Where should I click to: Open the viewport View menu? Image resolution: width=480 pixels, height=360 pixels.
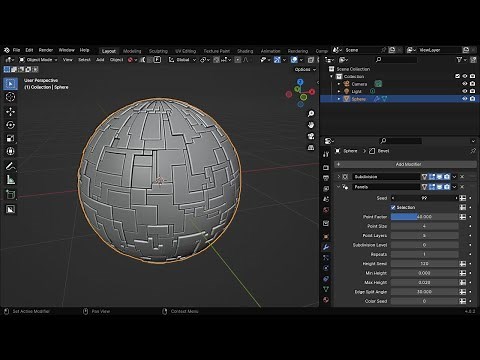coord(68,60)
